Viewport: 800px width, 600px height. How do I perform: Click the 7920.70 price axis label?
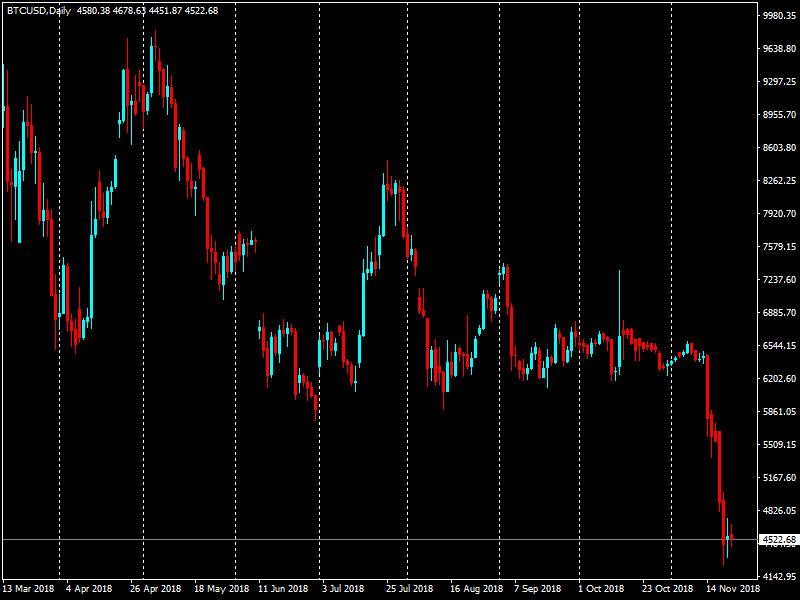point(780,213)
